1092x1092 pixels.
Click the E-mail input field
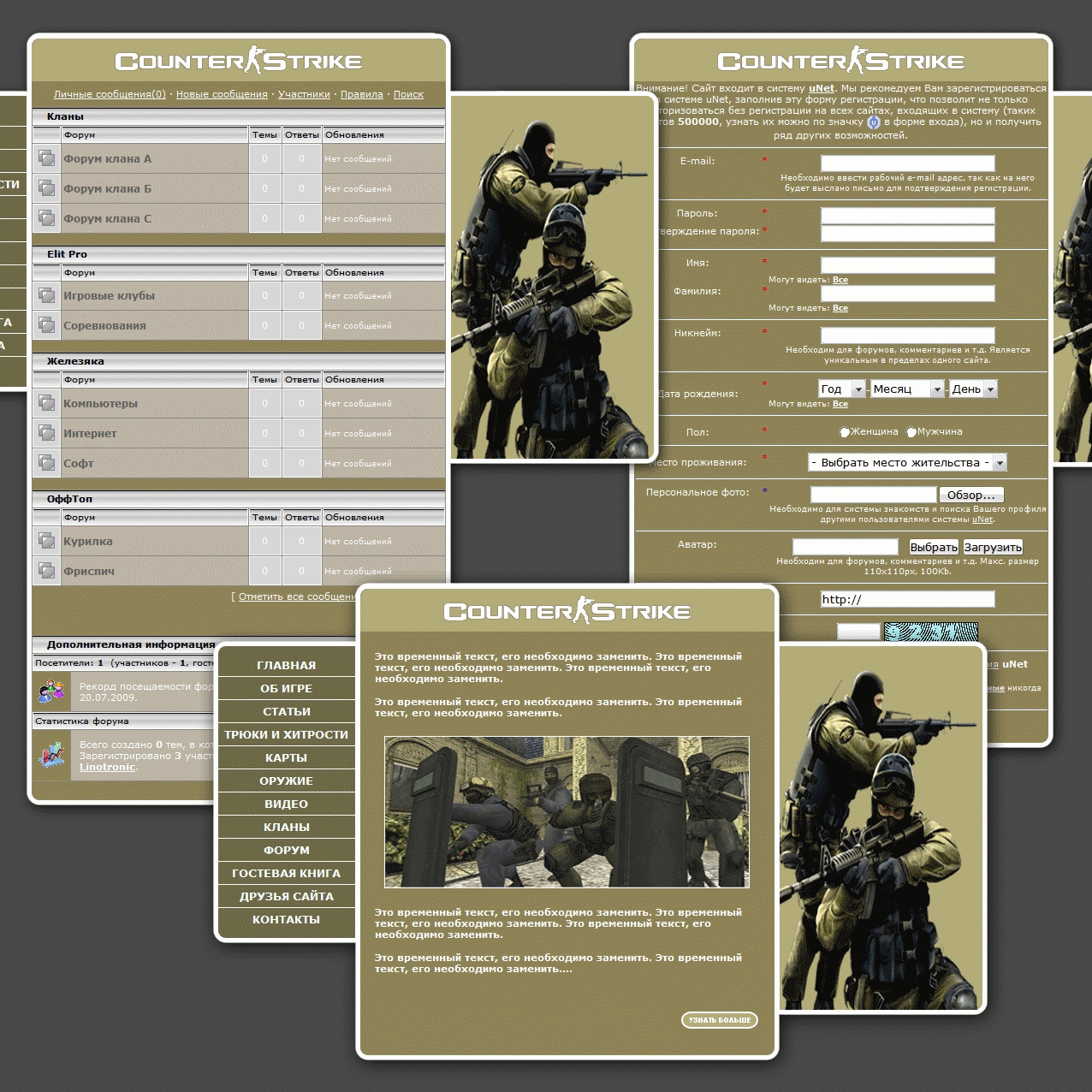(x=908, y=163)
